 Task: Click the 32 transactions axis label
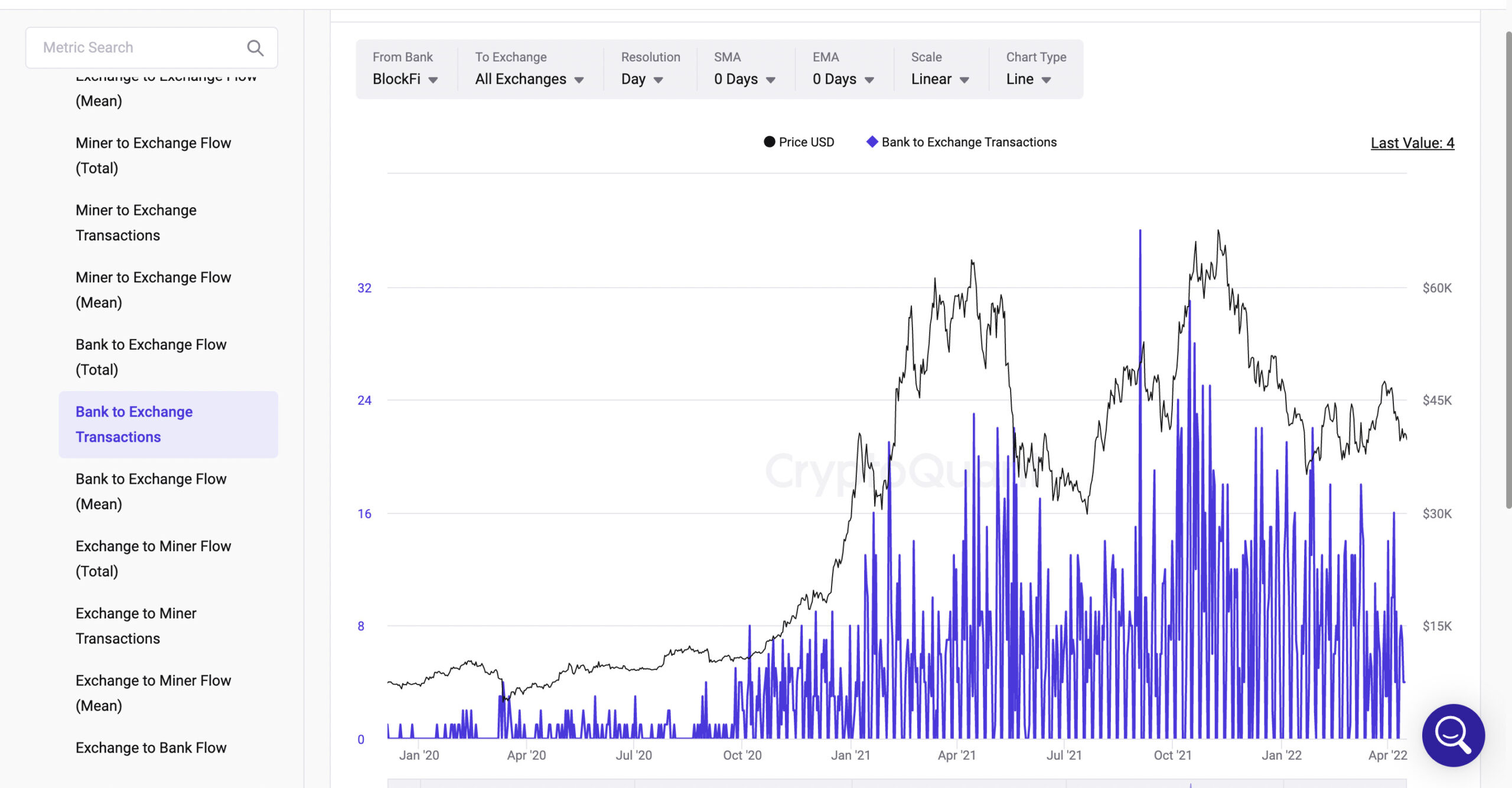coord(364,288)
